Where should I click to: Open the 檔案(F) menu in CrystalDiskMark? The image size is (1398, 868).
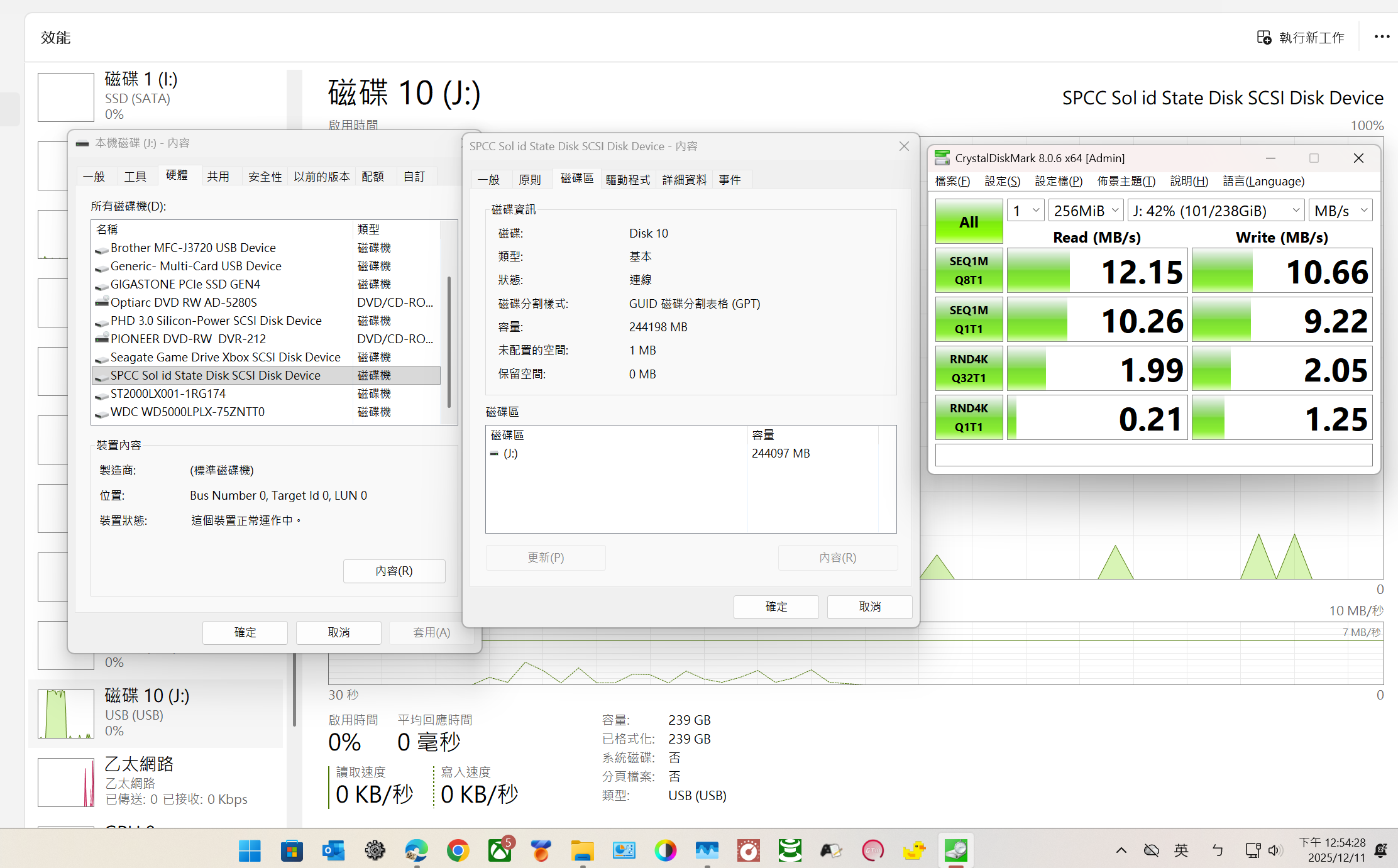[x=952, y=181]
